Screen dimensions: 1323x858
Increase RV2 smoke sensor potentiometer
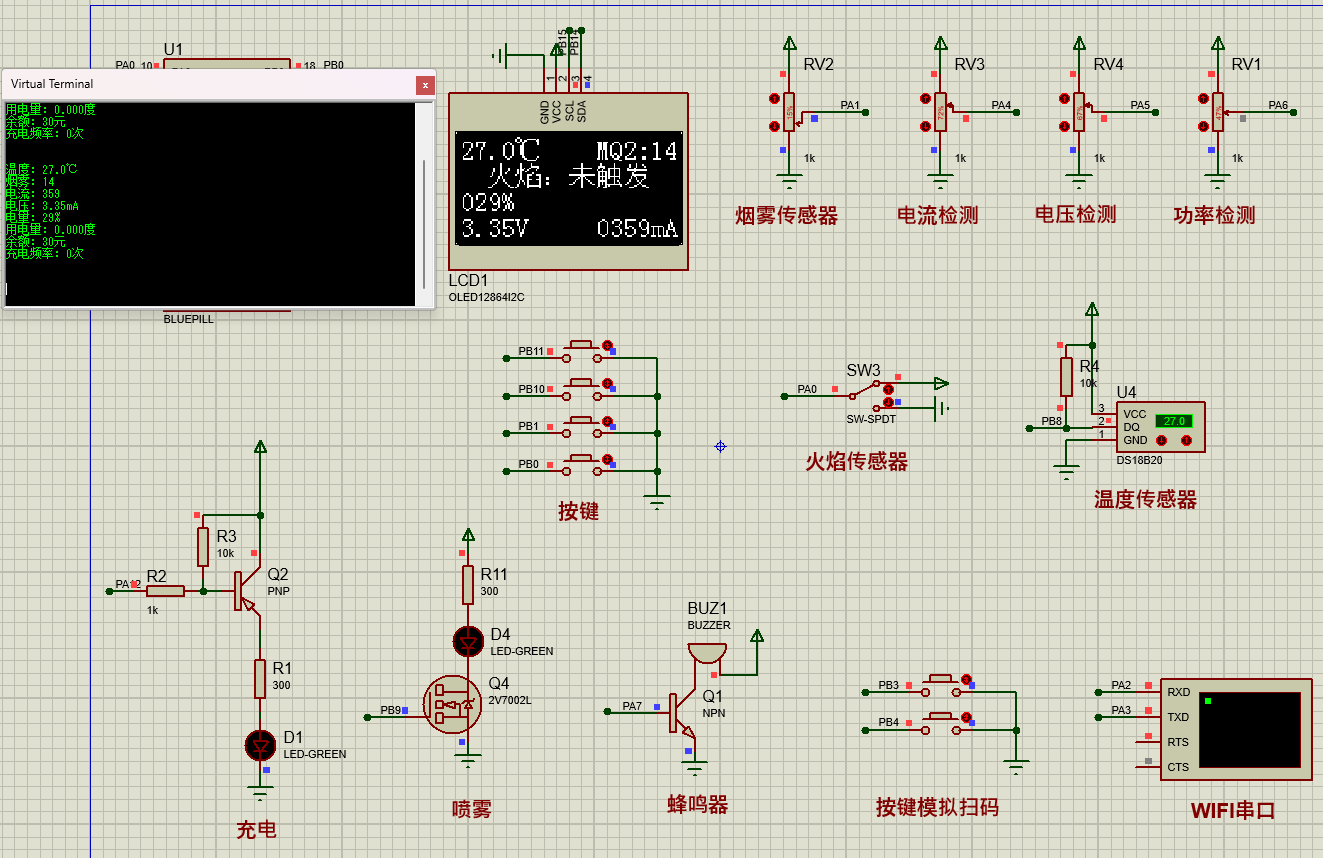[775, 98]
